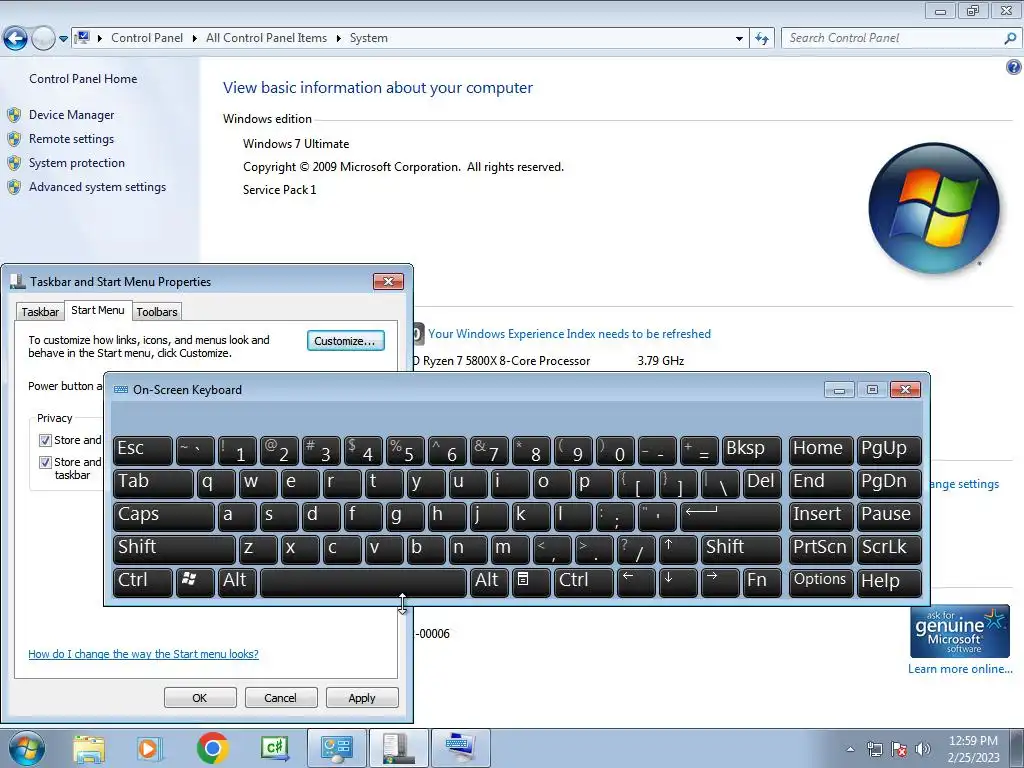1024x768 pixels.
Task: Click All Control Panel Items breadcrumb
Action: [x=266, y=39]
